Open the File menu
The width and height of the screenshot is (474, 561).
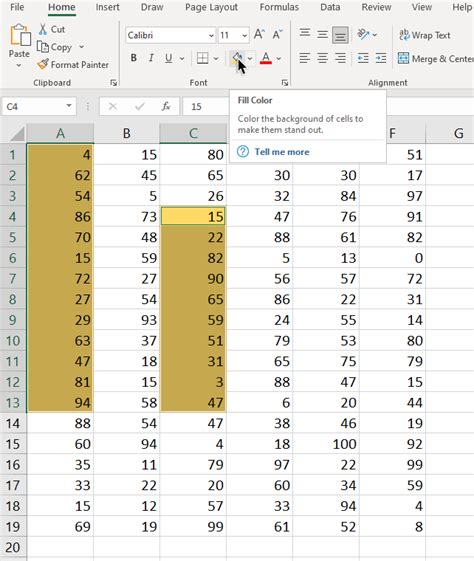pyautogui.click(x=16, y=7)
